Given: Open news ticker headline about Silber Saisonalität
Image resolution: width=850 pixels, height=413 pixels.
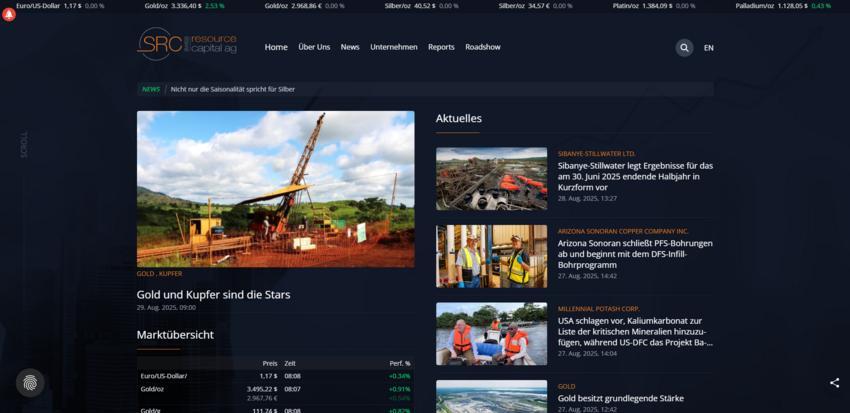Looking at the screenshot, I should click(233, 89).
